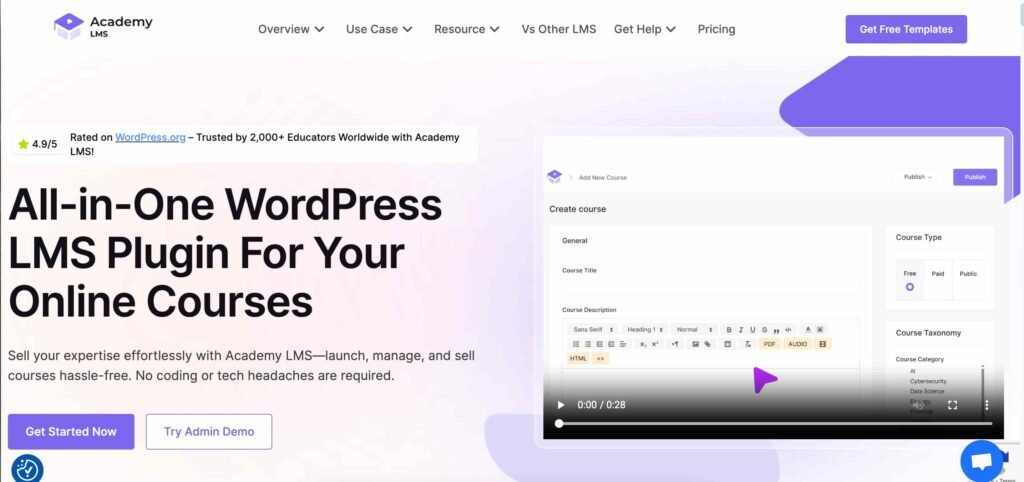1024x482 pixels.
Task: Click the Course Taxonomy heading
Action: tap(928, 333)
